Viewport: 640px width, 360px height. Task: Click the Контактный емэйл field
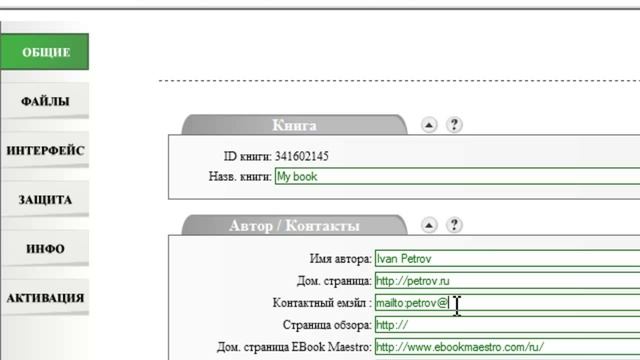(507, 303)
